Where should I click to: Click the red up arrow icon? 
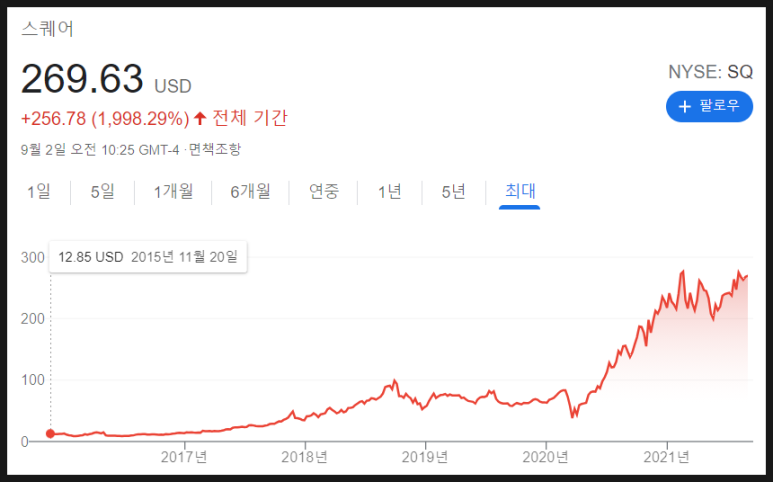coord(200,118)
